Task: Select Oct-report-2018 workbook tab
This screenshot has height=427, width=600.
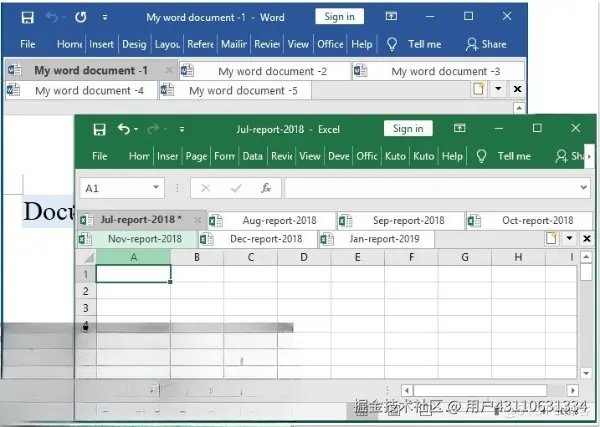Action: tap(530, 220)
